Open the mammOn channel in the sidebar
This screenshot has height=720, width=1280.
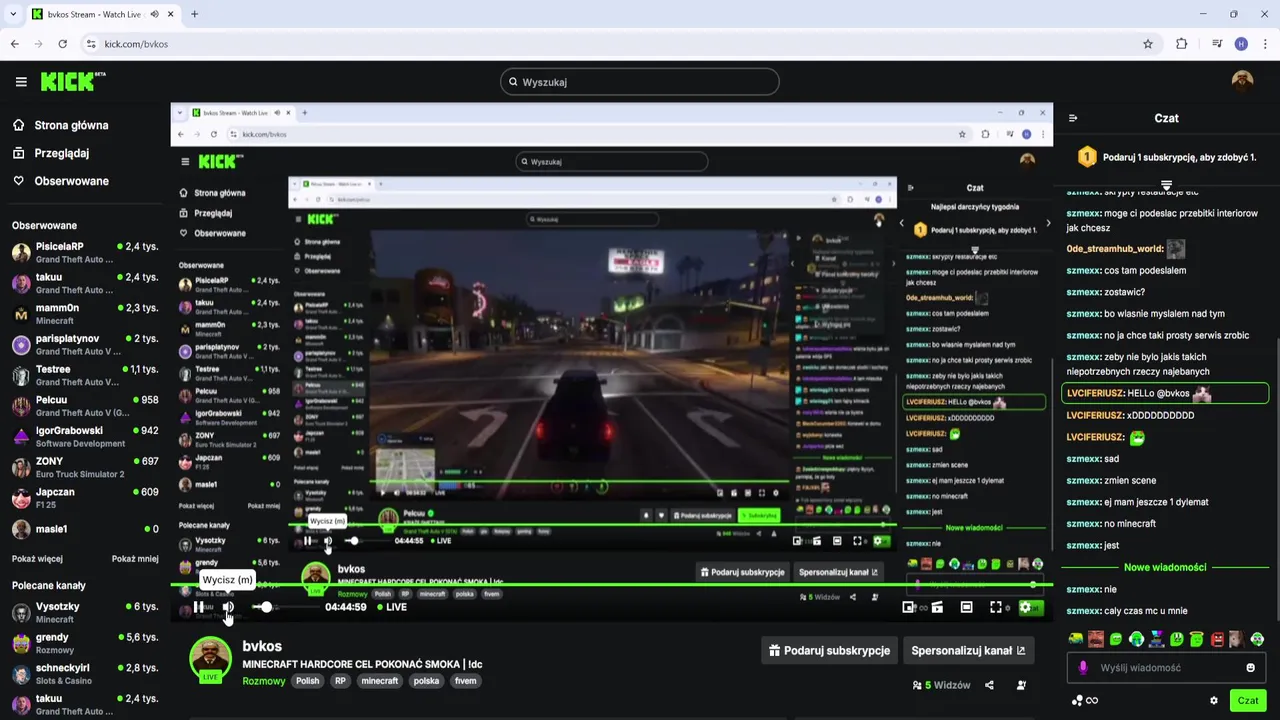point(85,314)
